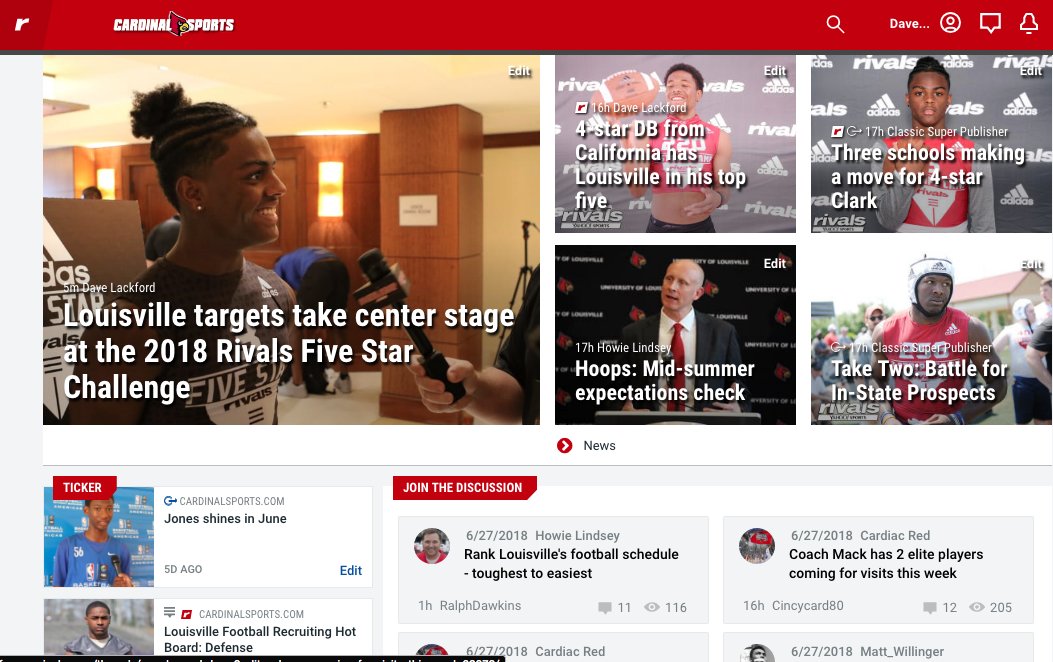Screen dimensions: 1053x662
Task: Open 'Louisville targets take center stage' headline
Action: (x=289, y=351)
